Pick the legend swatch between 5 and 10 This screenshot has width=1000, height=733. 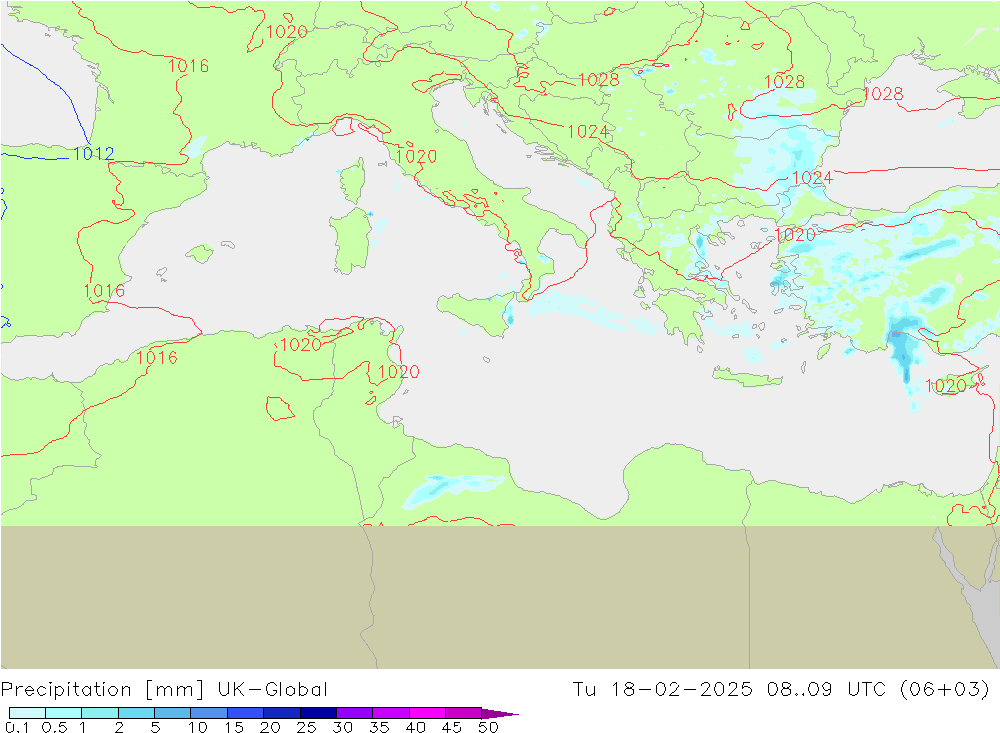(173, 713)
